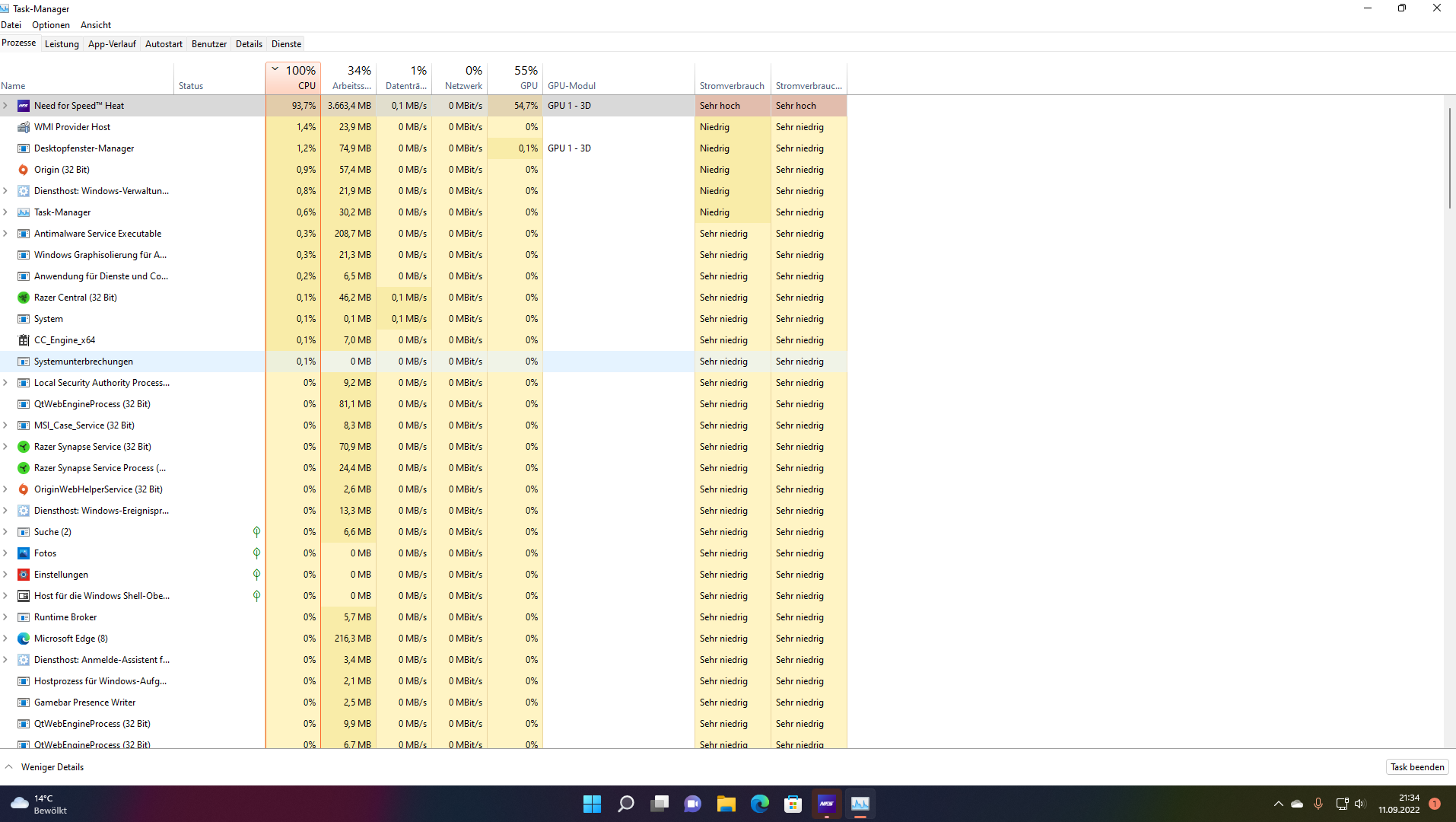Click the microphone tray icon
This screenshot has height=822, width=1456.
coord(1318,804)
